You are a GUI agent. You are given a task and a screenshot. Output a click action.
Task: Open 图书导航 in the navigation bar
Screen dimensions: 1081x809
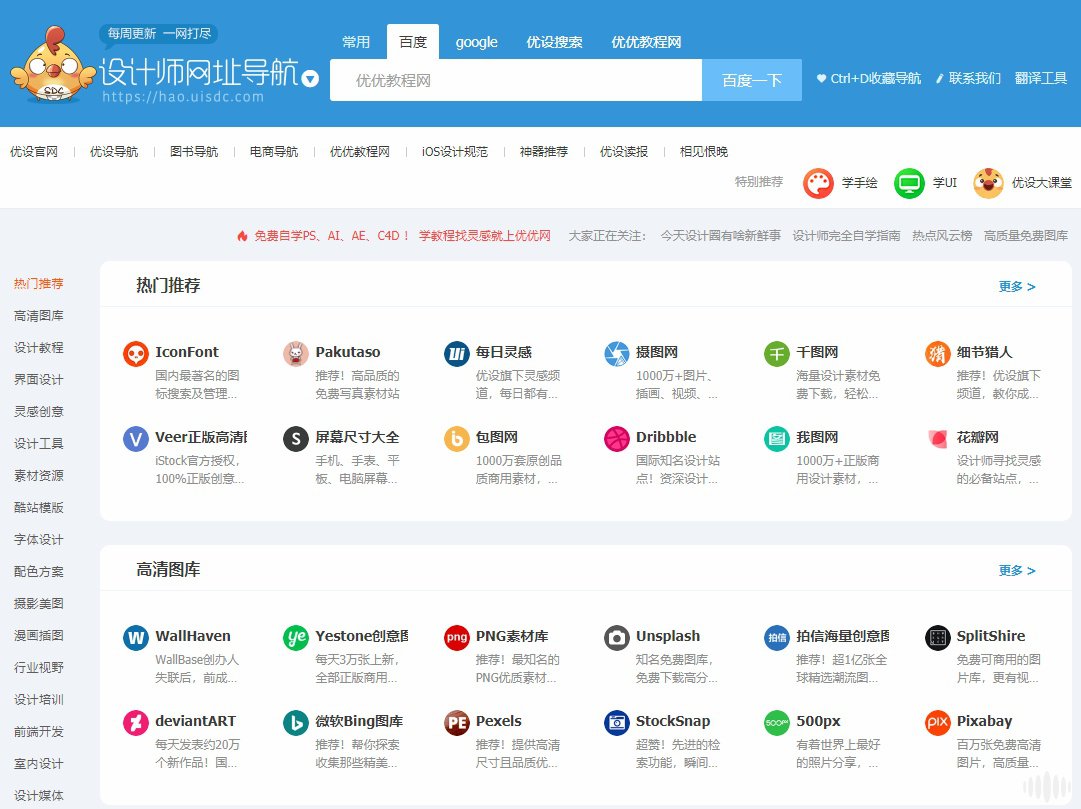[194, 152]
